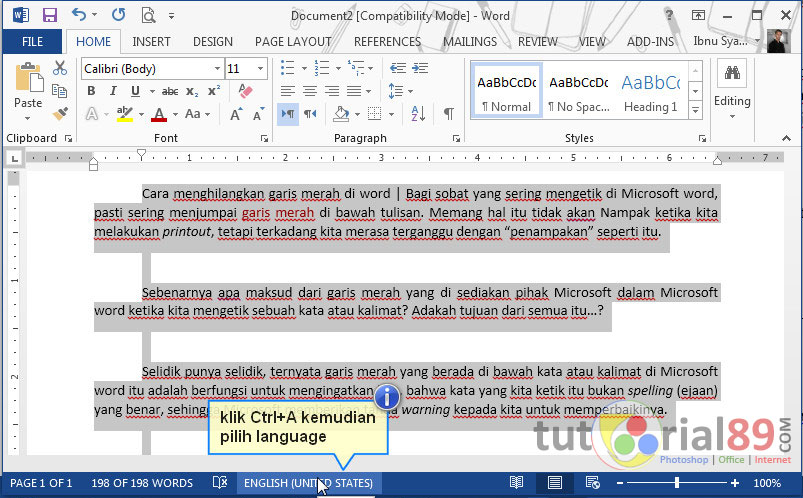Center the paragraph text
Image resolution: width=803 pixels, height=498 pixels.
pos(309,91)
